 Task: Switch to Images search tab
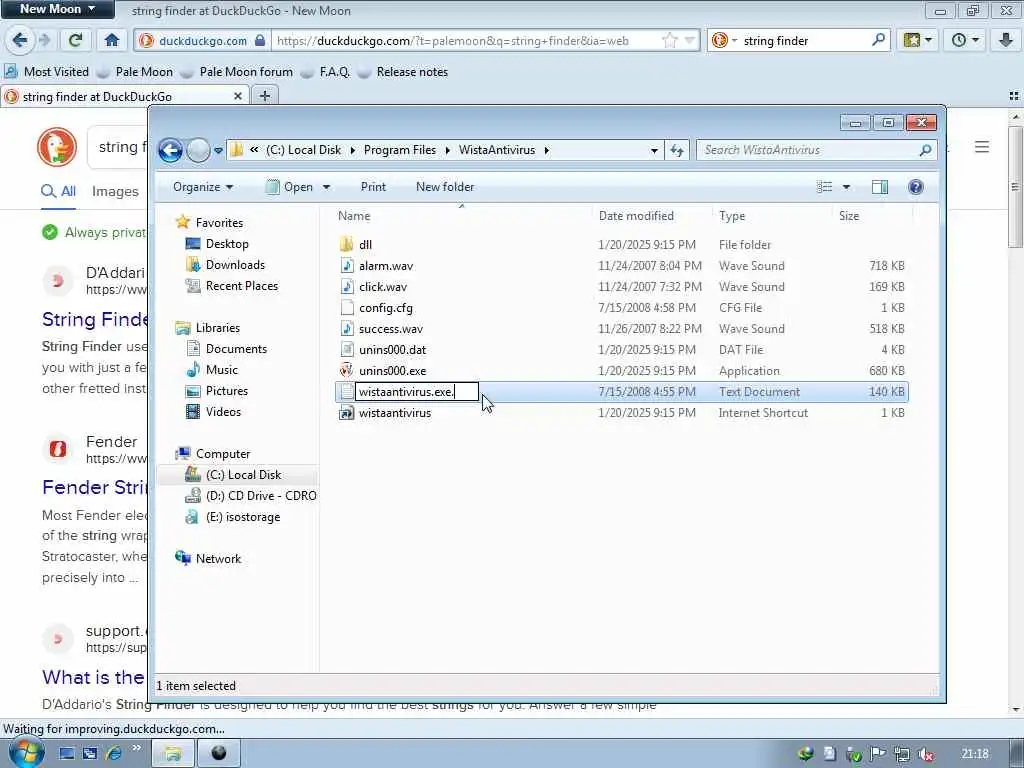(115, 191)
